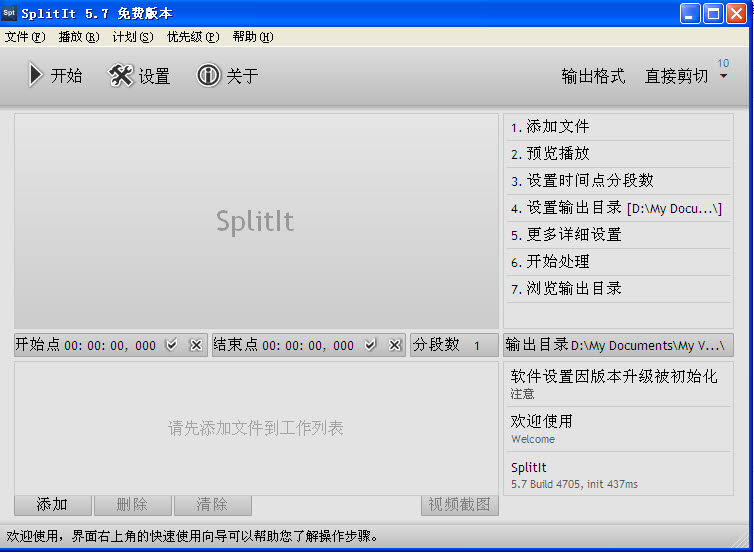The image size is (754, 553).
Task: Click the status bar welcome message
Action: 192,536
